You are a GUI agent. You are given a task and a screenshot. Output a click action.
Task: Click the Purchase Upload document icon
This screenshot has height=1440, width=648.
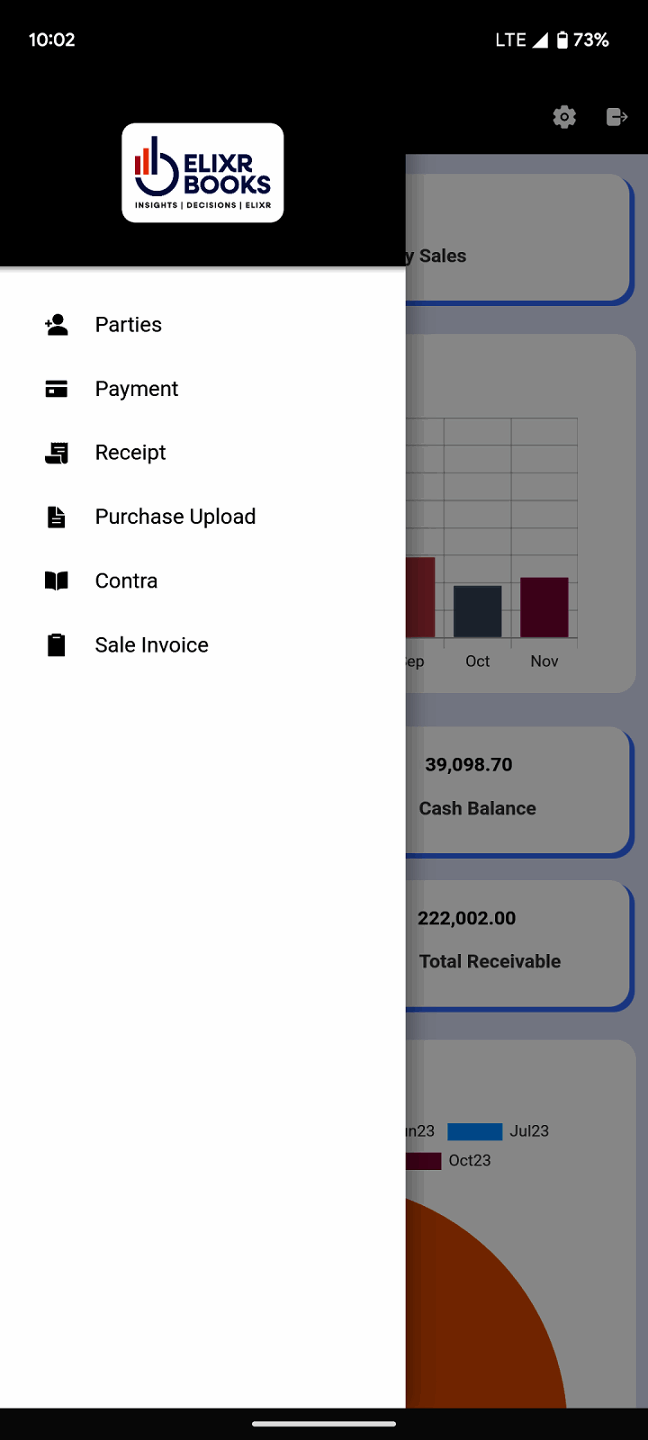click(57, 517)
